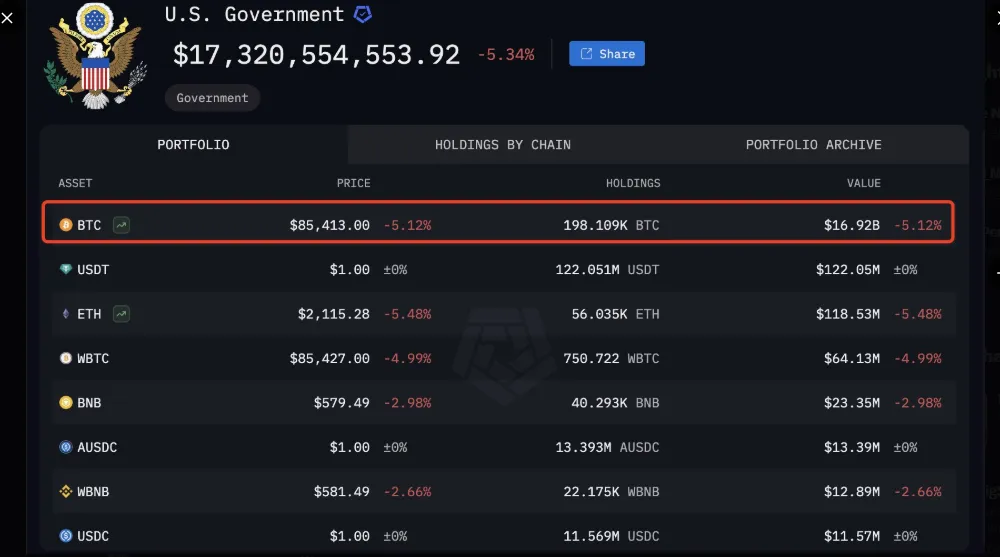Screen dimensions: 1000x557
Task: Click the BNB coin icon
Action: tap(66, 403)
